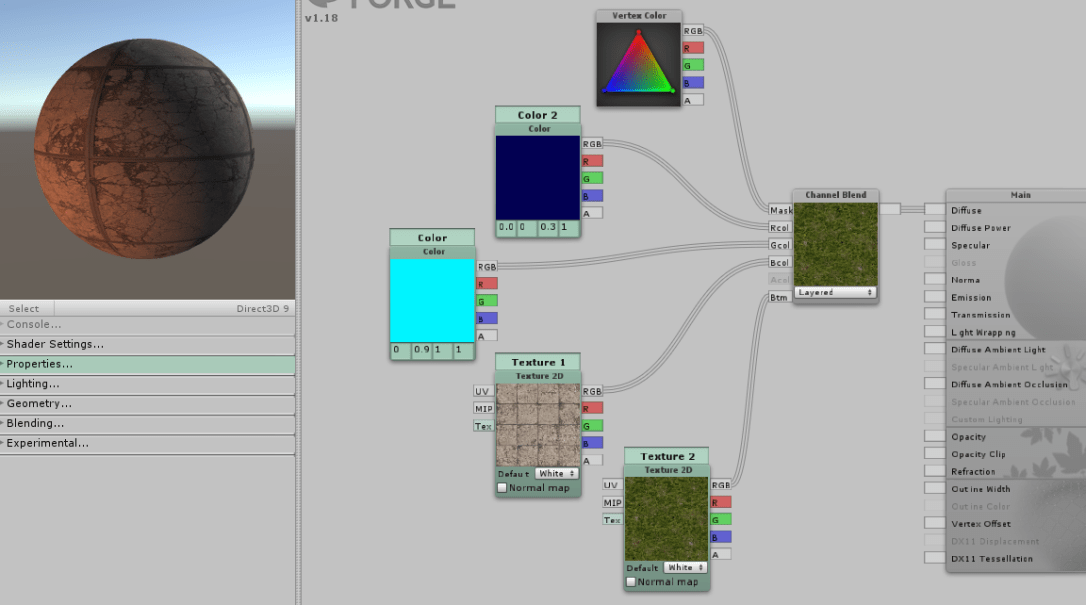Click the UV input on Texture 2
1086x605 pixels.
612,485
